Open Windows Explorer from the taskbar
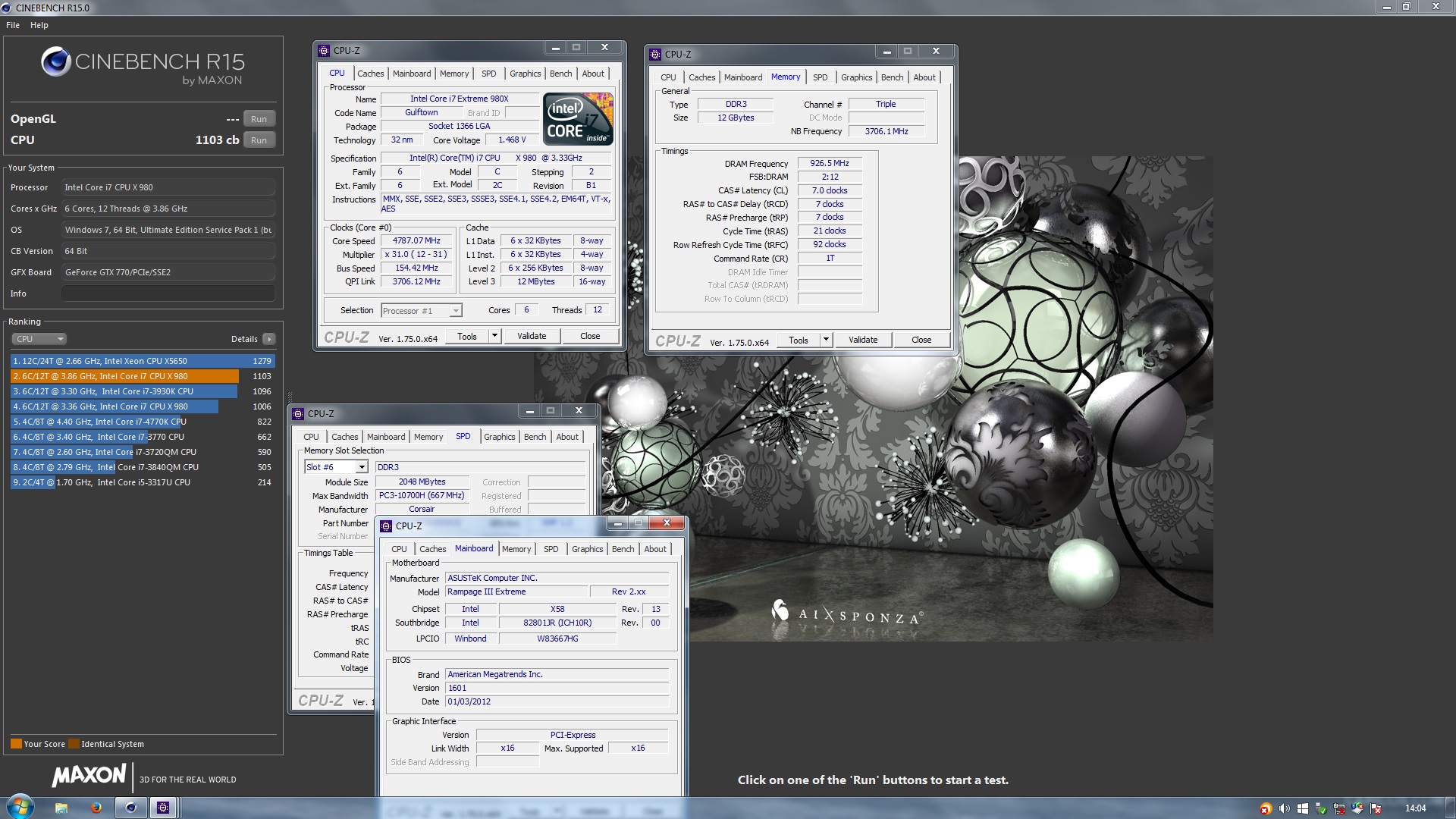Image resolution: width=1456 pixels, height=819 pixels. click(x=61, y=808)
